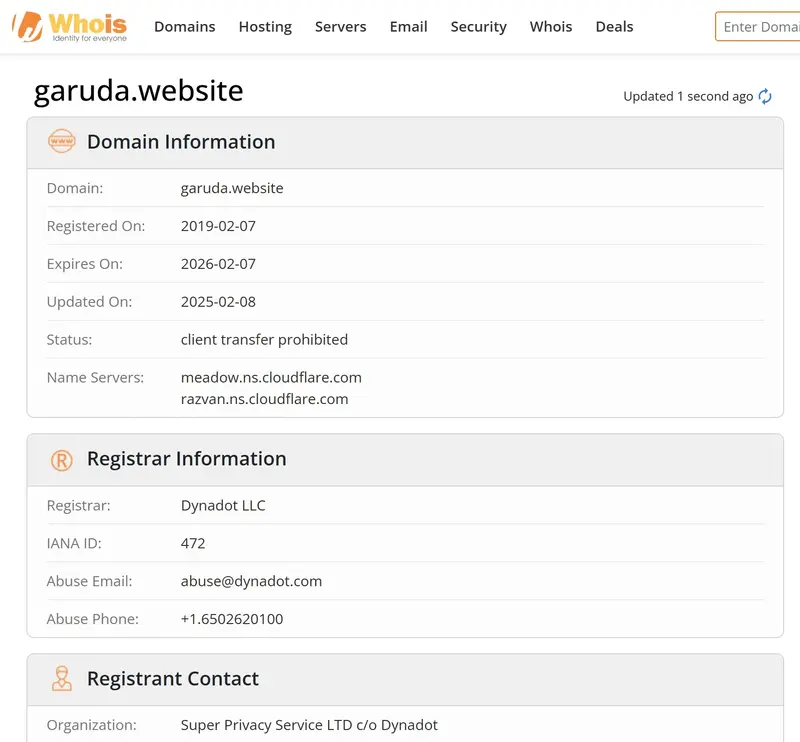Click the abuse phone +1.6502620100
The width and height of the screenshot is (800, 742).
(x=232, y=619)
